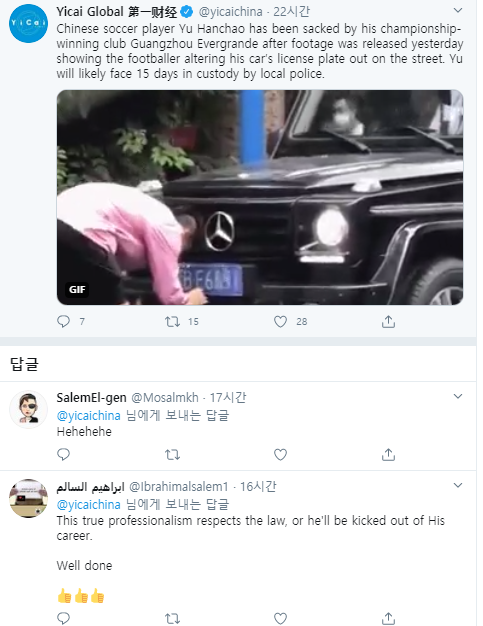Share SalemEl-gen's reply
The width and height of the screenshot is (483, 626).
coord(388,454)
